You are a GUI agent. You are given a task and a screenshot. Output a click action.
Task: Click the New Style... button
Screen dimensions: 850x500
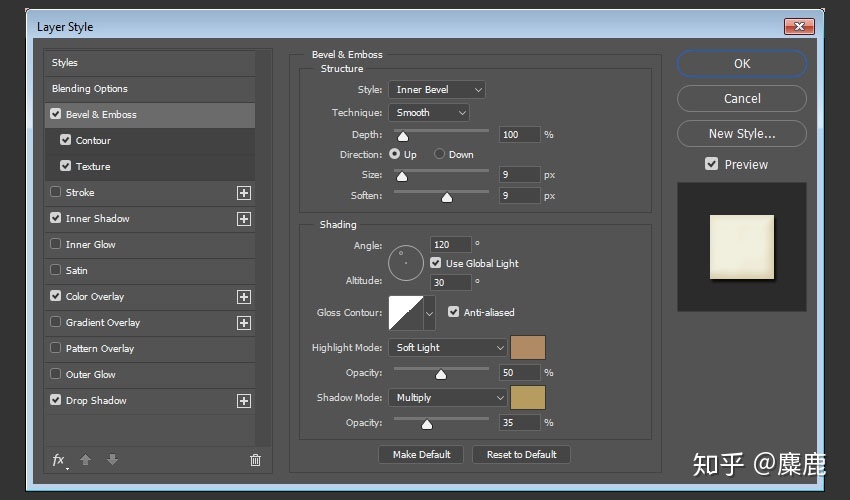(742, 133)
